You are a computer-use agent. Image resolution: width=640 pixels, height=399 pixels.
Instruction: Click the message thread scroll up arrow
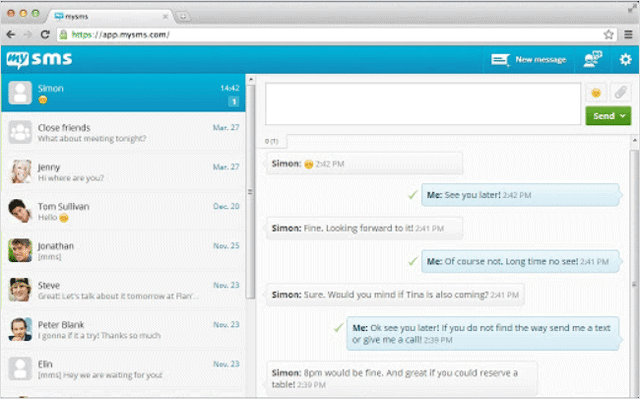(x=634, y=140)
